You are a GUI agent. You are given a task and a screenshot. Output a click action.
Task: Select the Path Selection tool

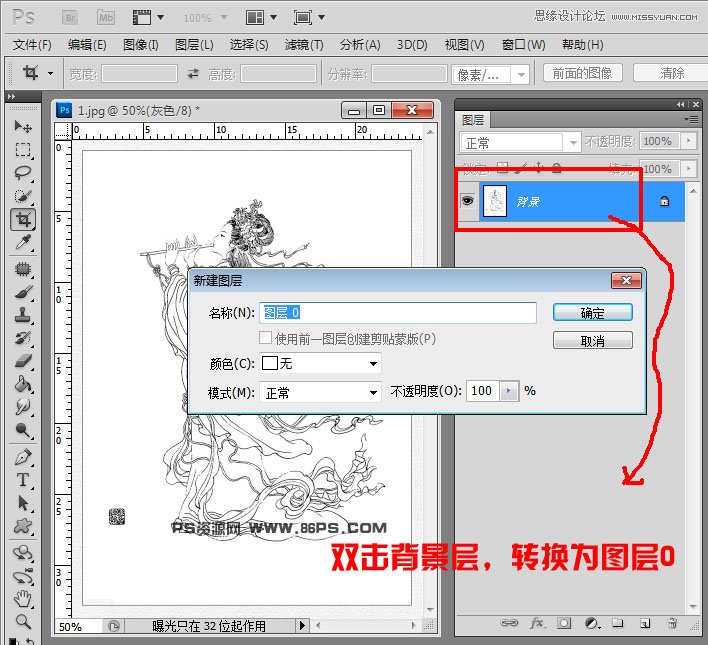pyautogui.click(x=23, y=503)
